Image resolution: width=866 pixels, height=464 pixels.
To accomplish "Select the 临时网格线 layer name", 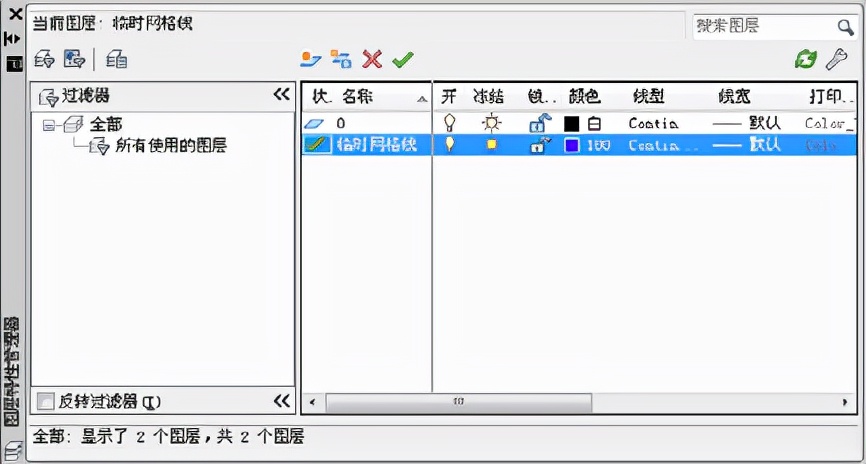I will pyautogui.click(x=376, y=145).
